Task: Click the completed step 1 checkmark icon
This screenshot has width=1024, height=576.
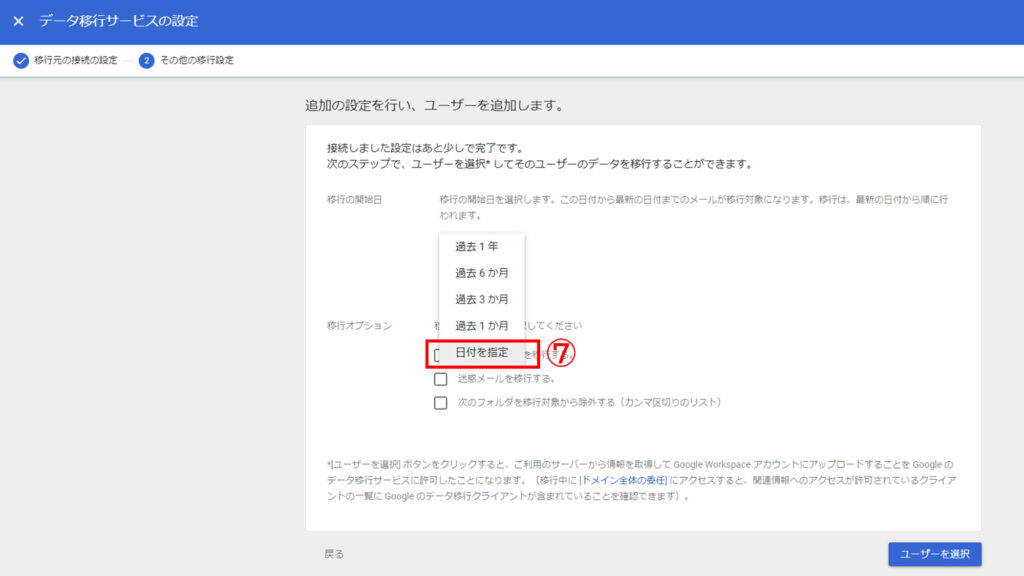Action: tap(20, 60)
